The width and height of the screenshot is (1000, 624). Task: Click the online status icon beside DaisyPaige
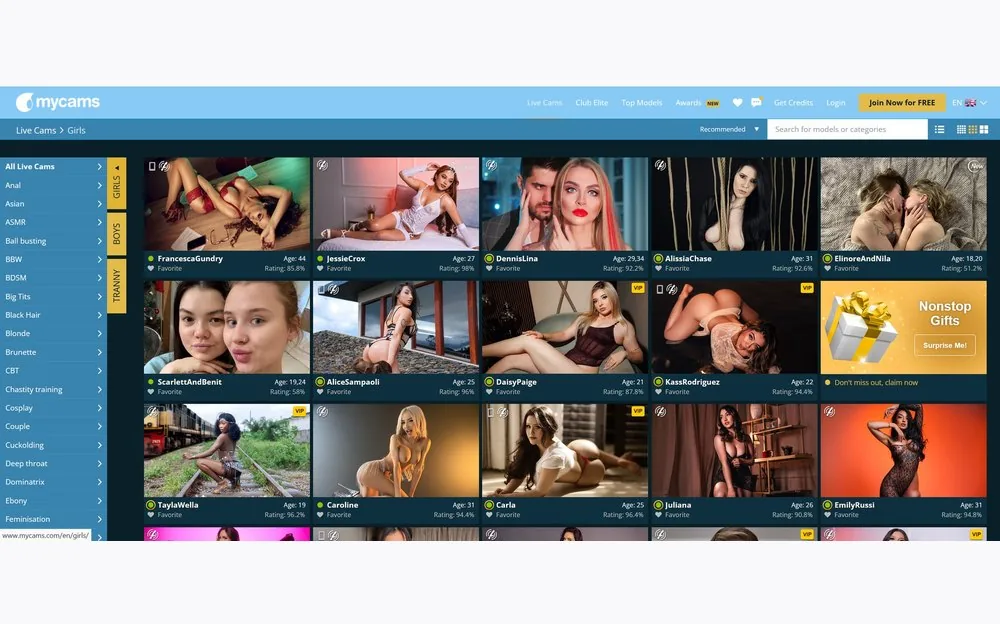489,382
